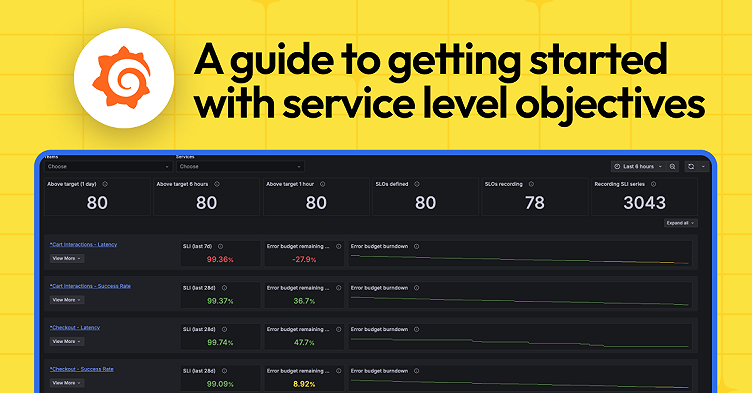
Task: Click the 8.92% error budget value
Action: click(x=304, y=384)
